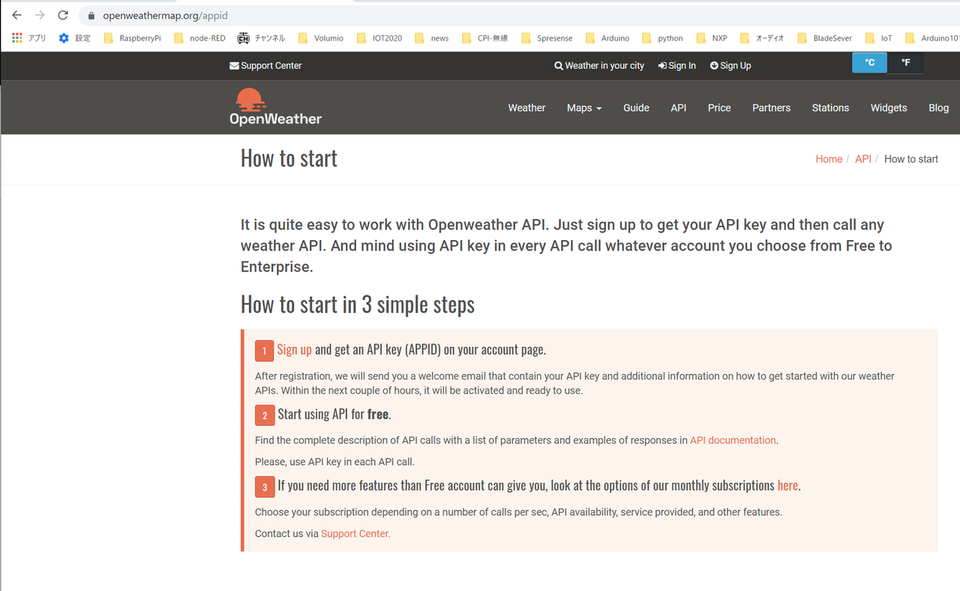Click the browser reload page icon
The height and width of the screenshot is (591, 960).
[63, 15]
